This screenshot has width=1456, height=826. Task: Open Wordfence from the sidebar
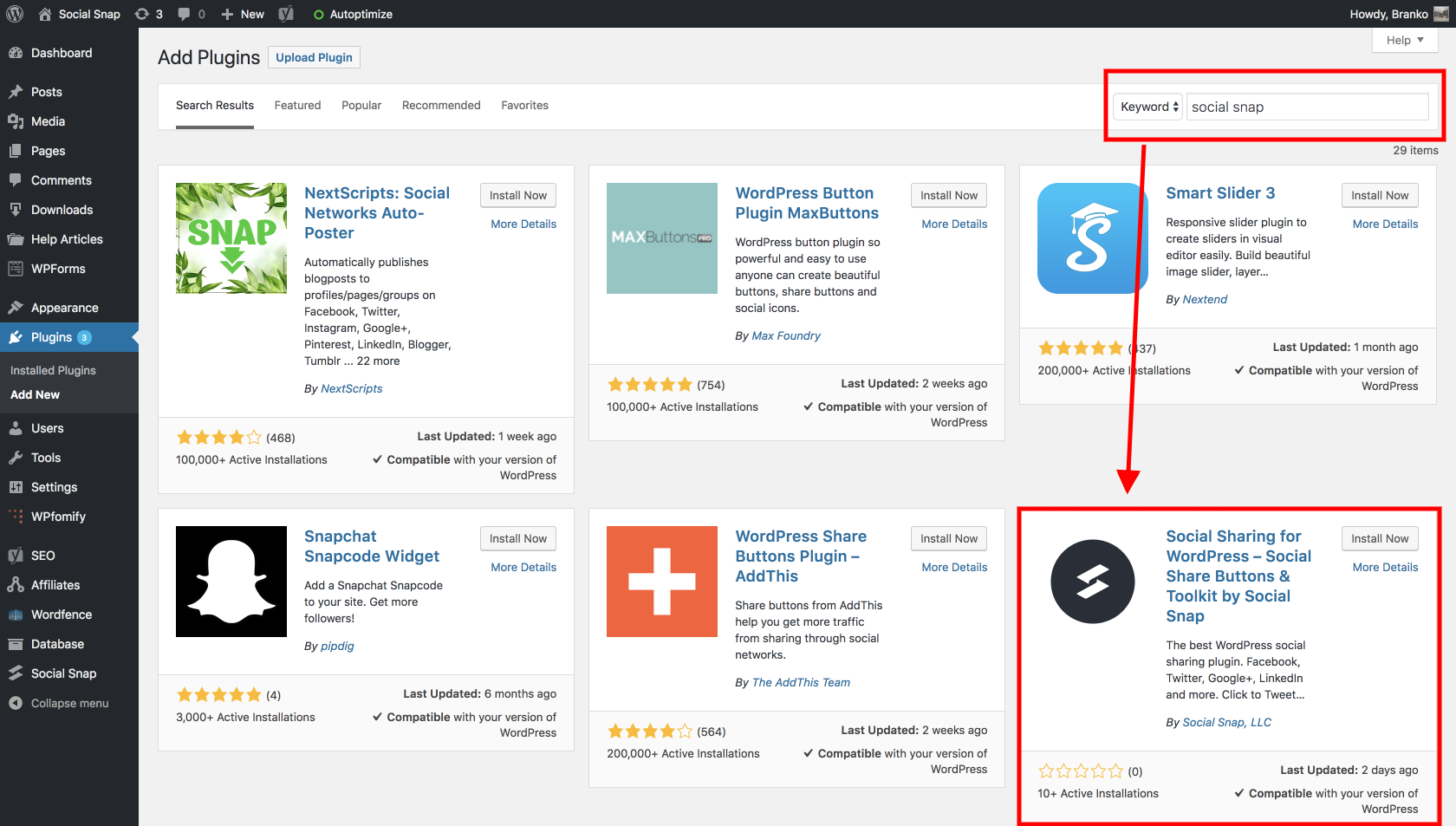click(62, 615)
